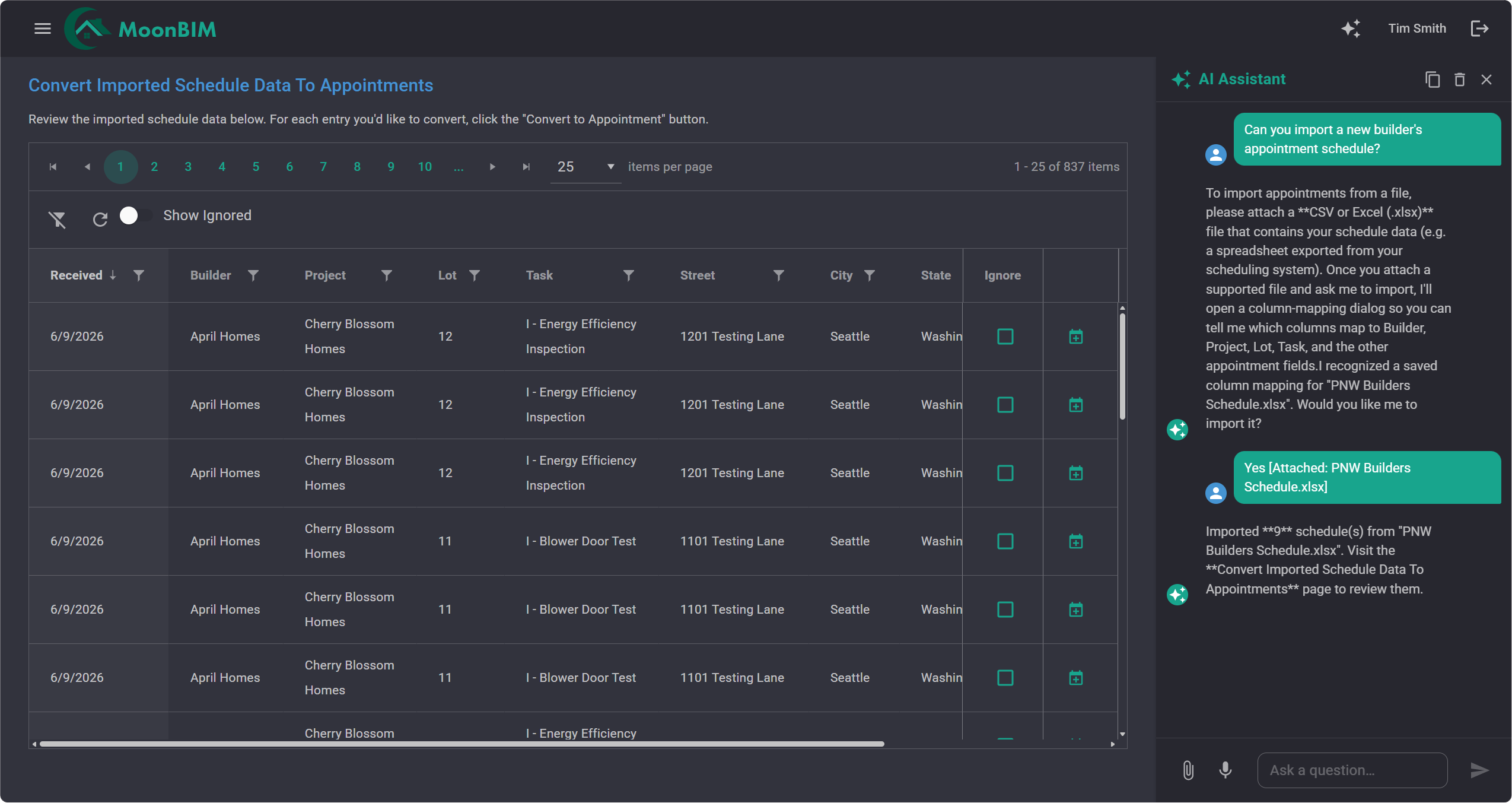Check Ignore for third Energy Efficiency row
The image size is (1512, 803).
point(1005,473)
